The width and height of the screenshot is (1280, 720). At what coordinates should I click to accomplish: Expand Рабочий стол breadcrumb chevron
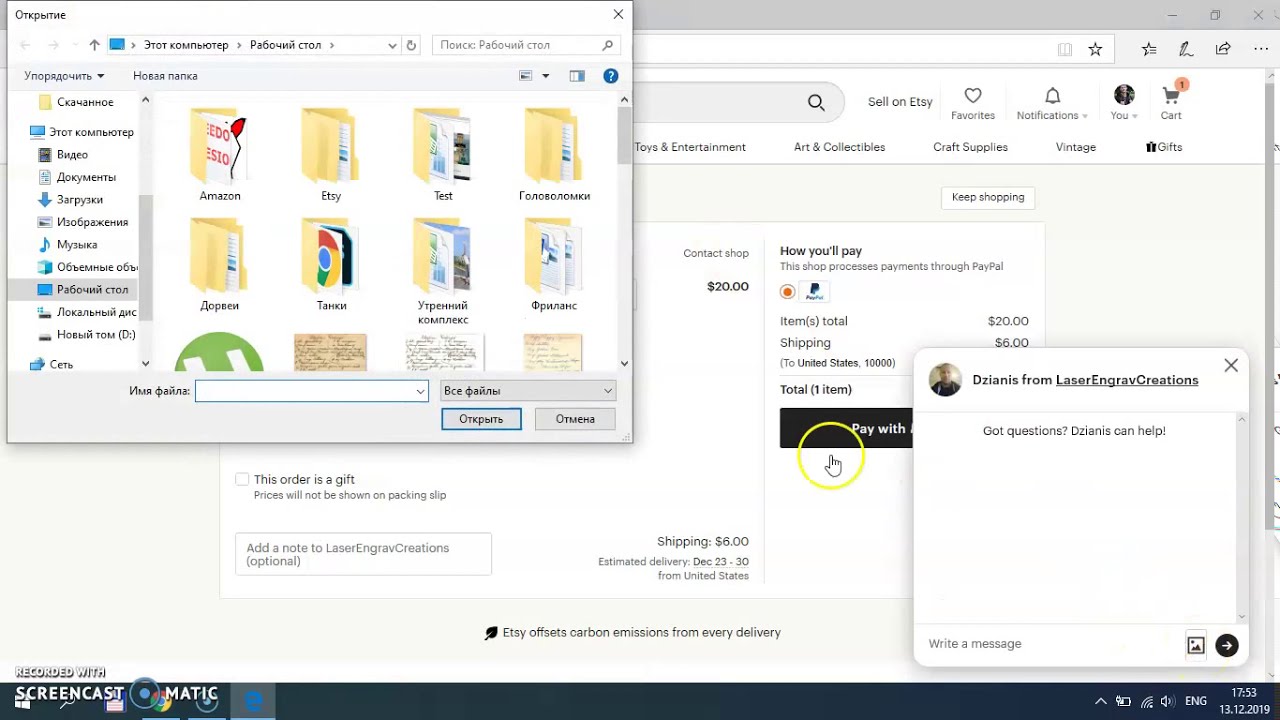332,45
